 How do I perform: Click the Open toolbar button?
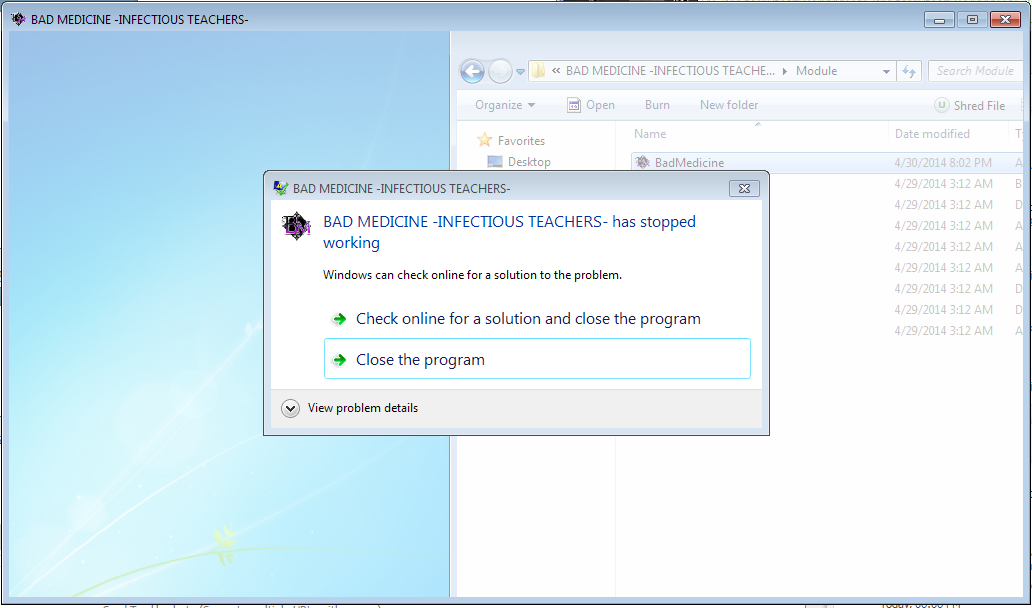[590, 105]
